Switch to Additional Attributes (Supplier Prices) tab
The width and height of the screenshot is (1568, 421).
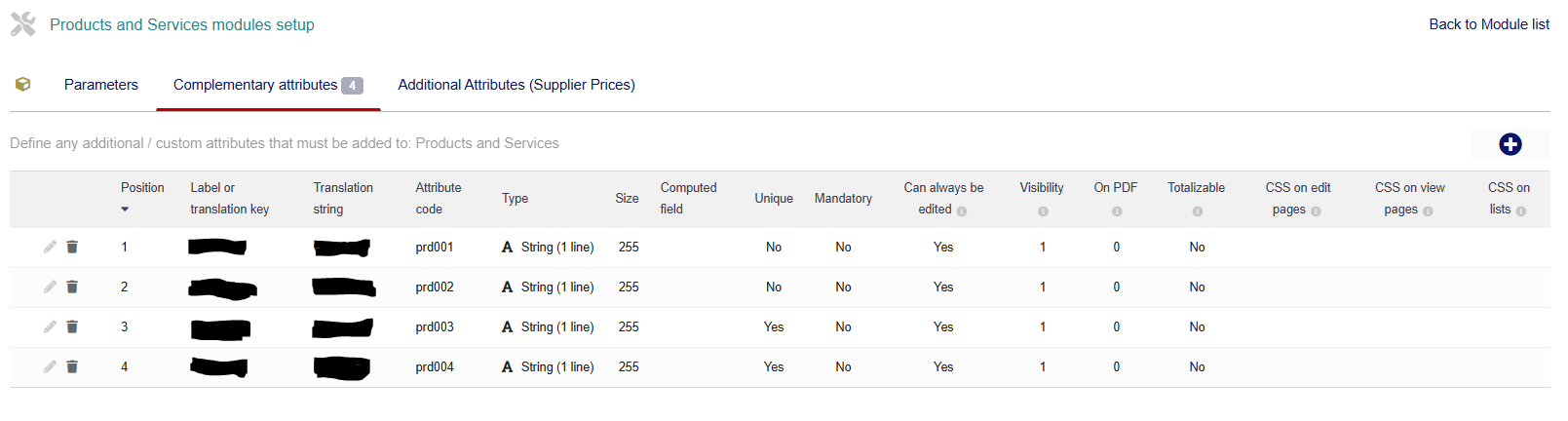[x=516, y=85]
